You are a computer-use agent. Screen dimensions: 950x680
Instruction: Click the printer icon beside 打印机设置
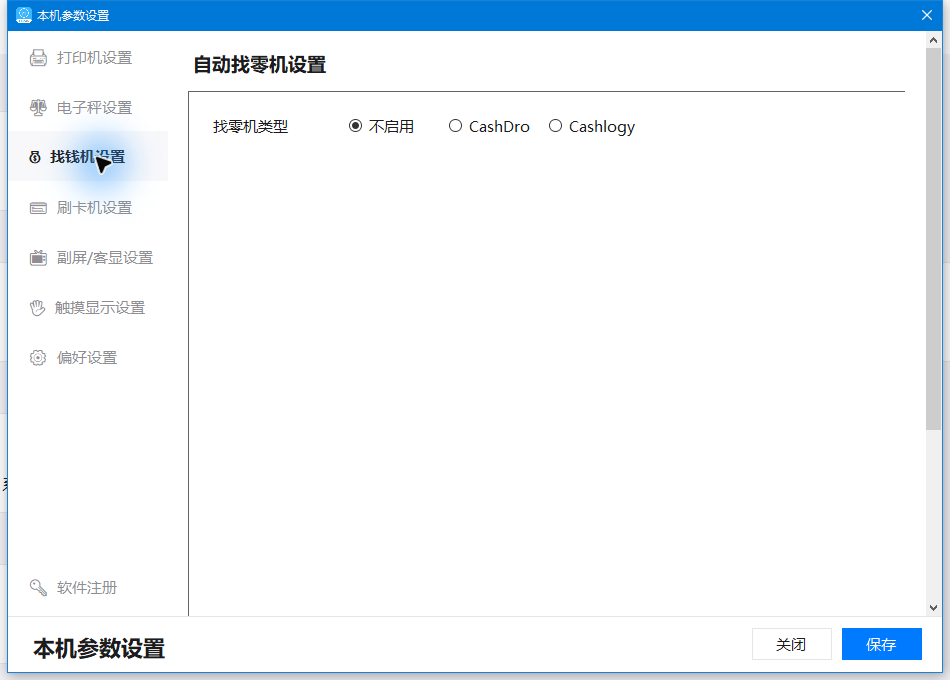pyautogui.click(x=38, y=58)
